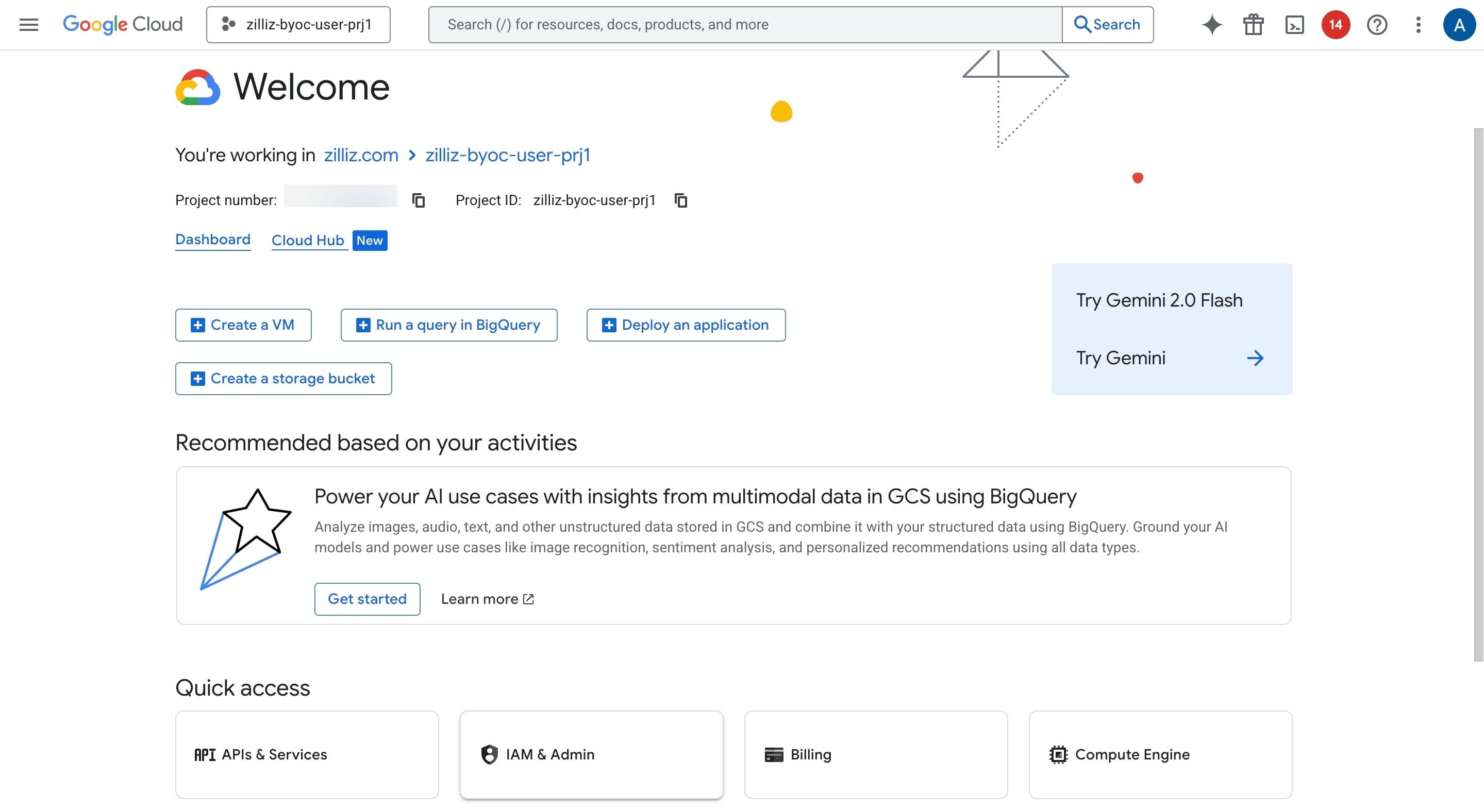Click the shooting star recommendation illustration
The image size is (1484, 812).
pyautogui.click(x=246, y=539)
